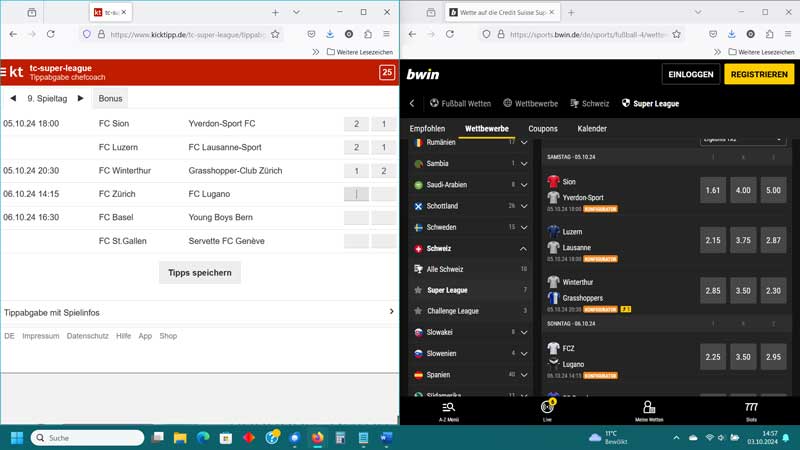Screen dimensions: 800x450
Task: Switch to the Kalender tab
Action: click(592, 129)
